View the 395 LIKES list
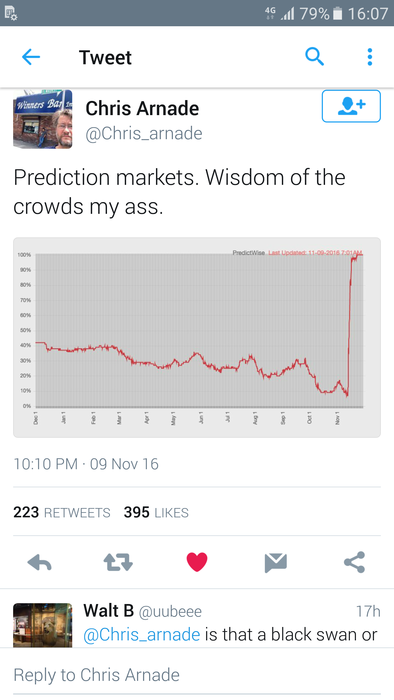The height and width of the screenshot is (700, 394). (156, 512)
